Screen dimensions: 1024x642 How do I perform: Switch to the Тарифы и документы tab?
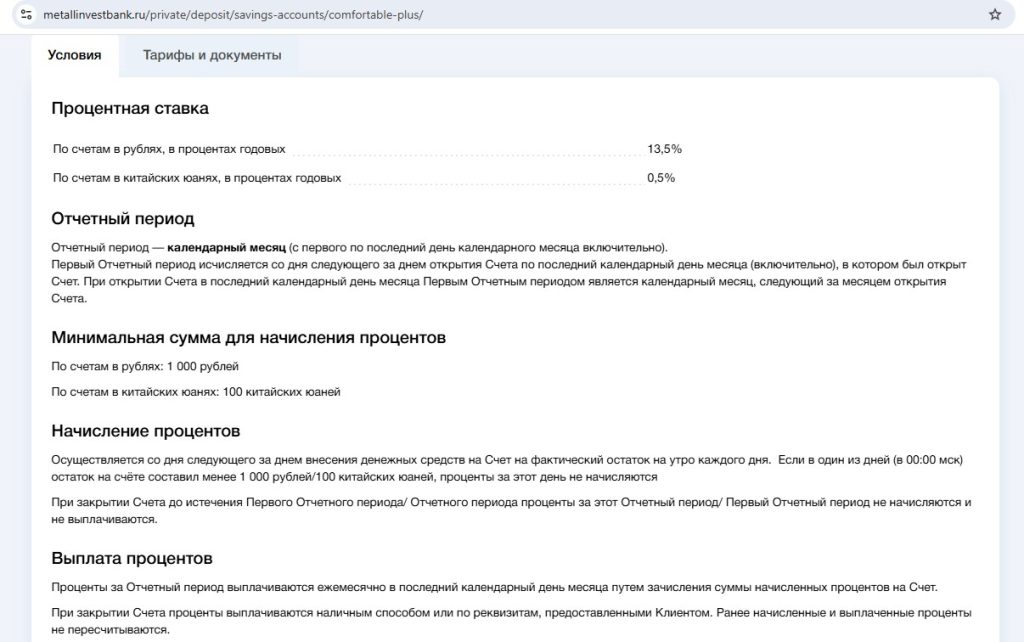(212, 55)
